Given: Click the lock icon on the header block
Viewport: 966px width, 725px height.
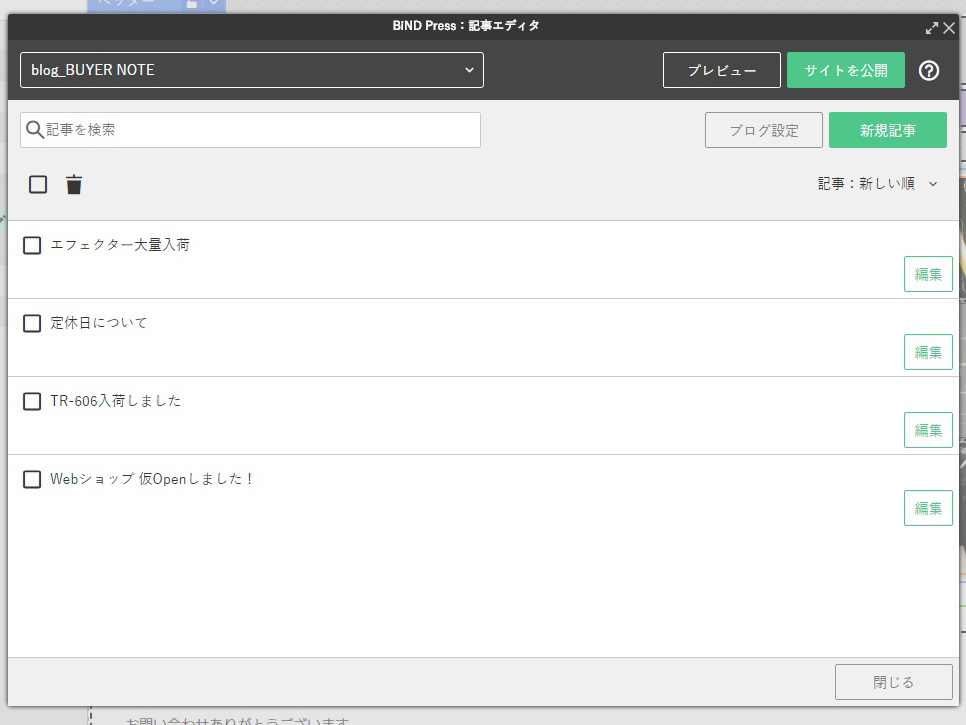Looking at the screenshot, I should coord(191,4).
